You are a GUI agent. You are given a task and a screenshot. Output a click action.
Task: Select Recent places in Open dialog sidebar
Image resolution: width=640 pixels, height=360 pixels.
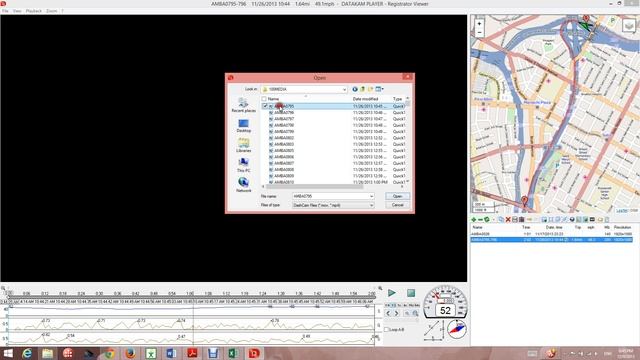point(244,105)
